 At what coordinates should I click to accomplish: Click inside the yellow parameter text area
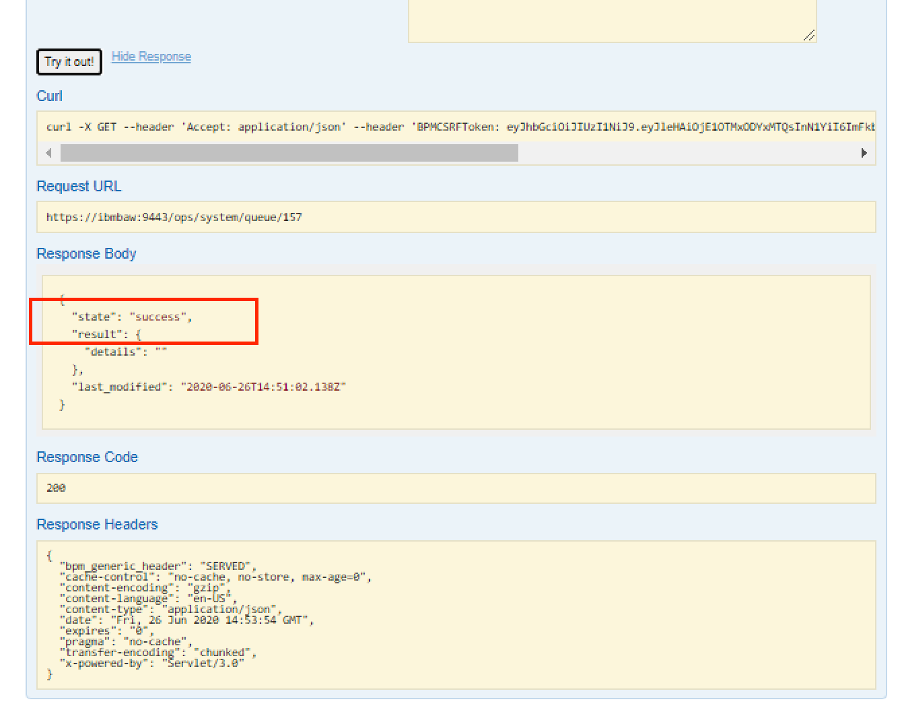(612, 21)
